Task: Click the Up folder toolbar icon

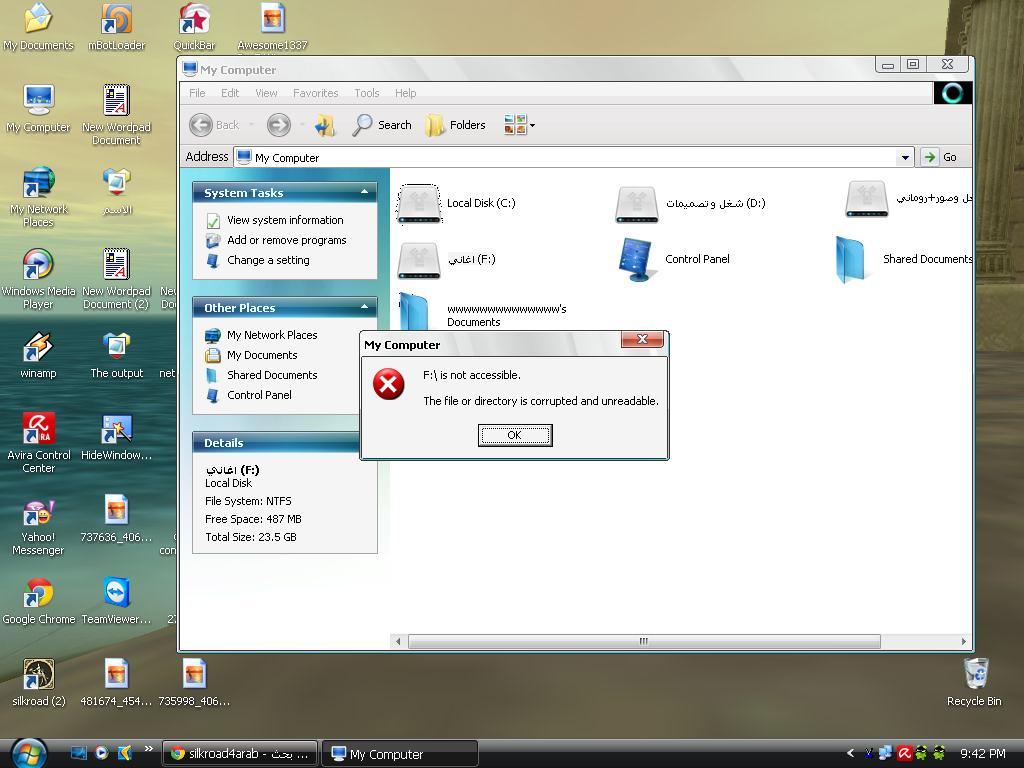Action: click(x=325, y=125)
